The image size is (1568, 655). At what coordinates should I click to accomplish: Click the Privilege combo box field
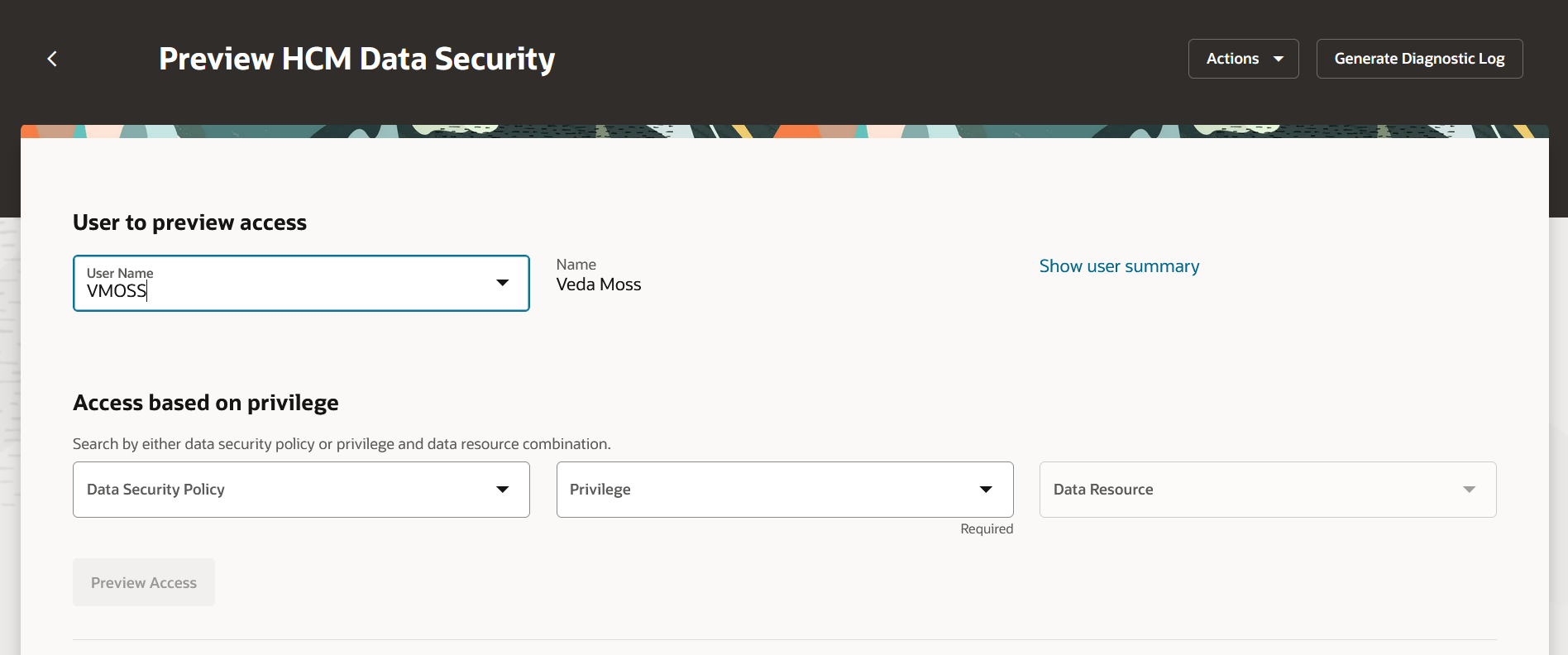click(765, 490)
